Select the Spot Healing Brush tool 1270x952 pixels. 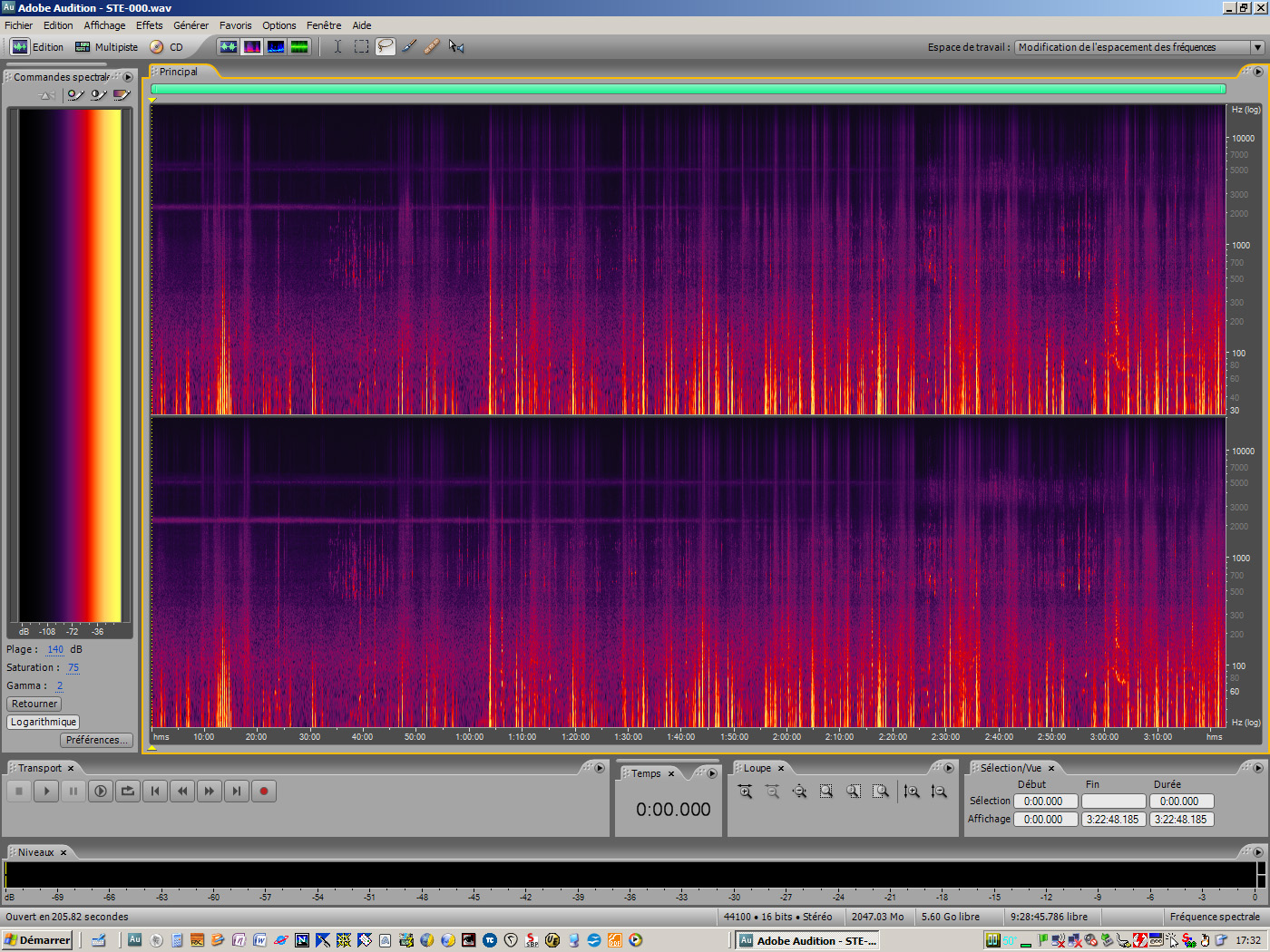432,46
